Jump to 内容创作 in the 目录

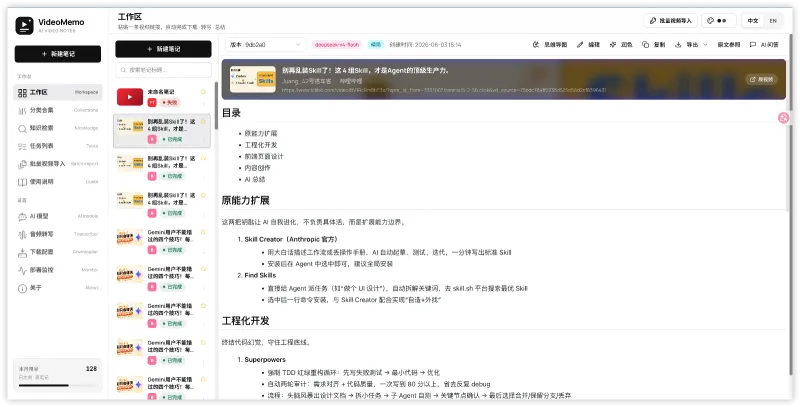point(258,168)
